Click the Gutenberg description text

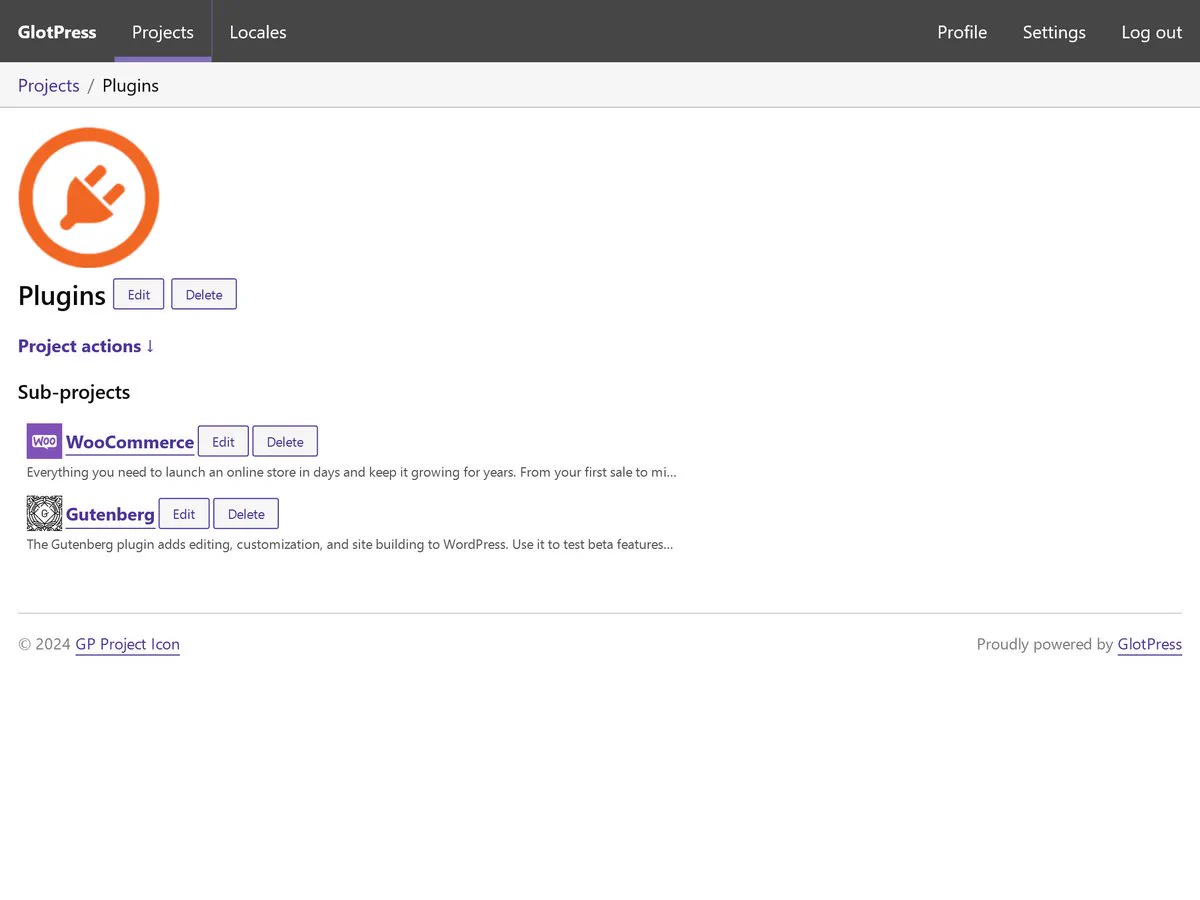tap(350, 545)
